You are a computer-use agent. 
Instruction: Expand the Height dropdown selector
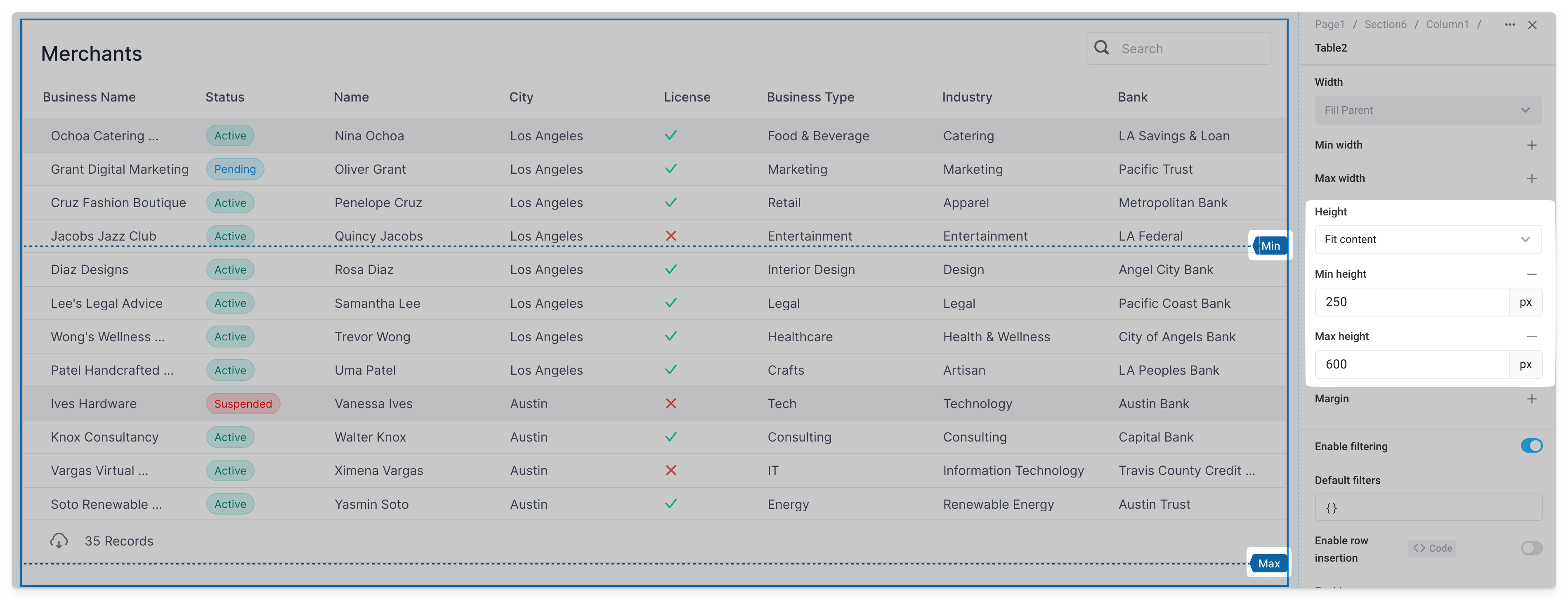pyautogui.click(x=1425, y=239)
